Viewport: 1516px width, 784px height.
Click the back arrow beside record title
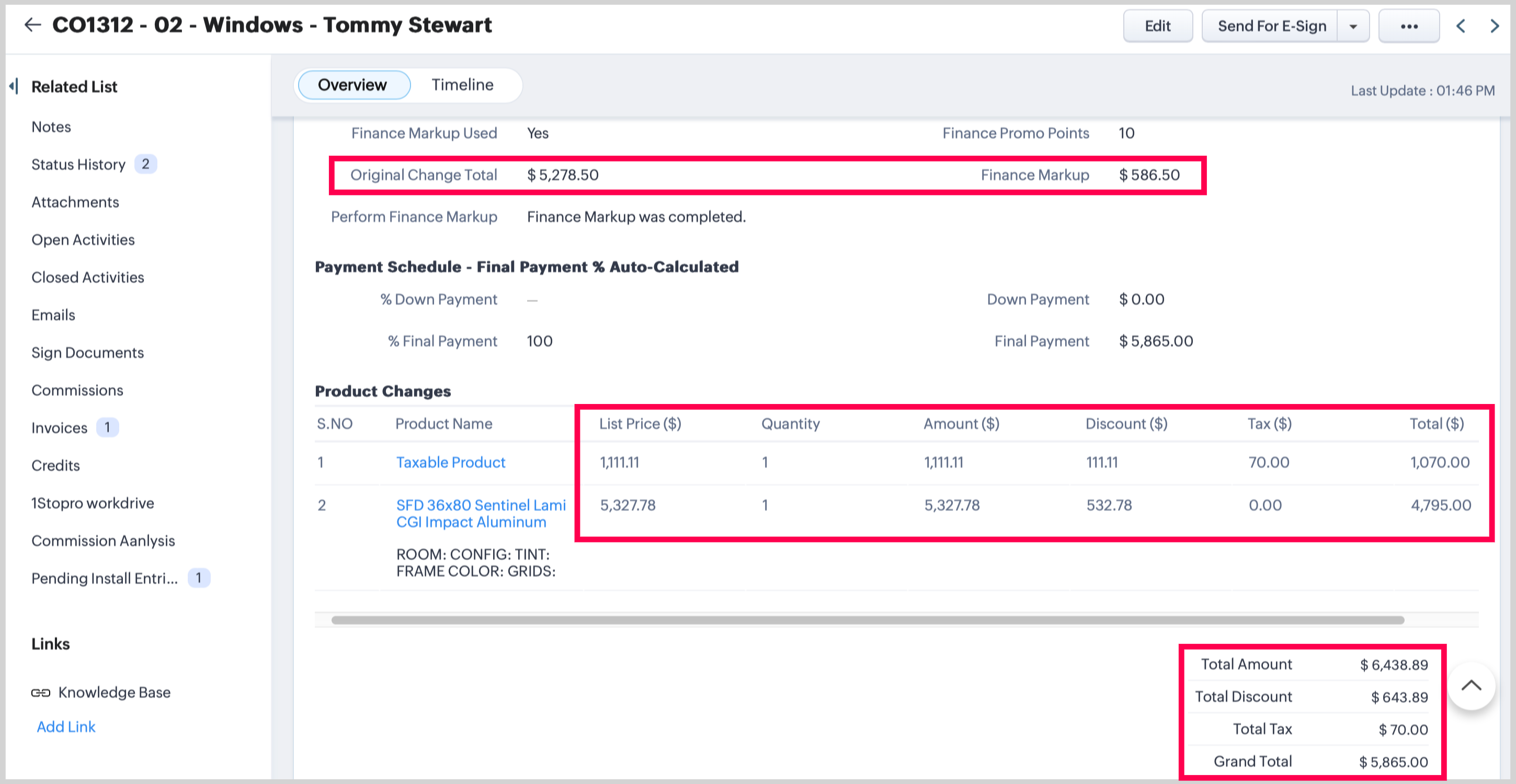click(33, 25)
